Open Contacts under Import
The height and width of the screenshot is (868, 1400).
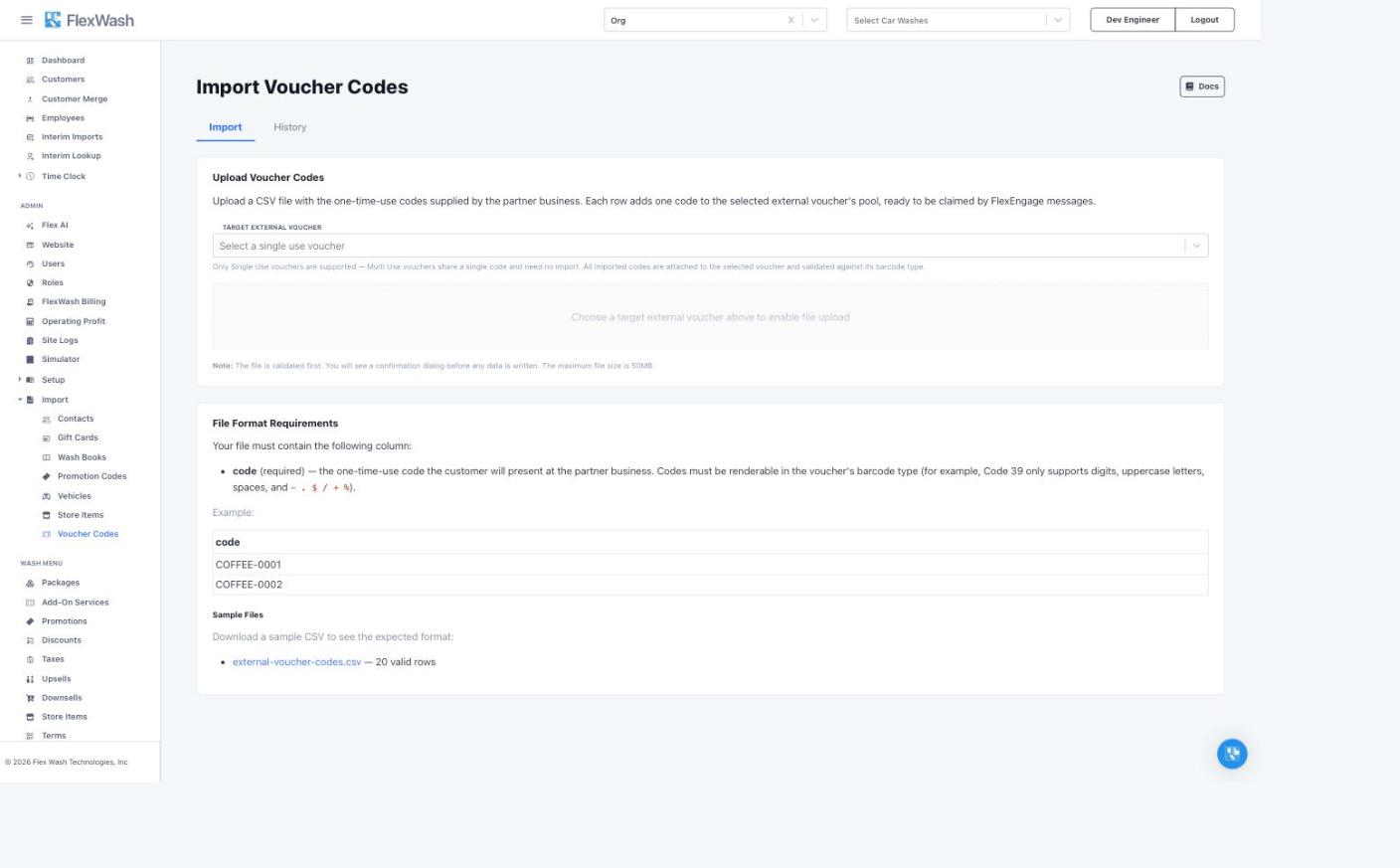click(76, 419)
